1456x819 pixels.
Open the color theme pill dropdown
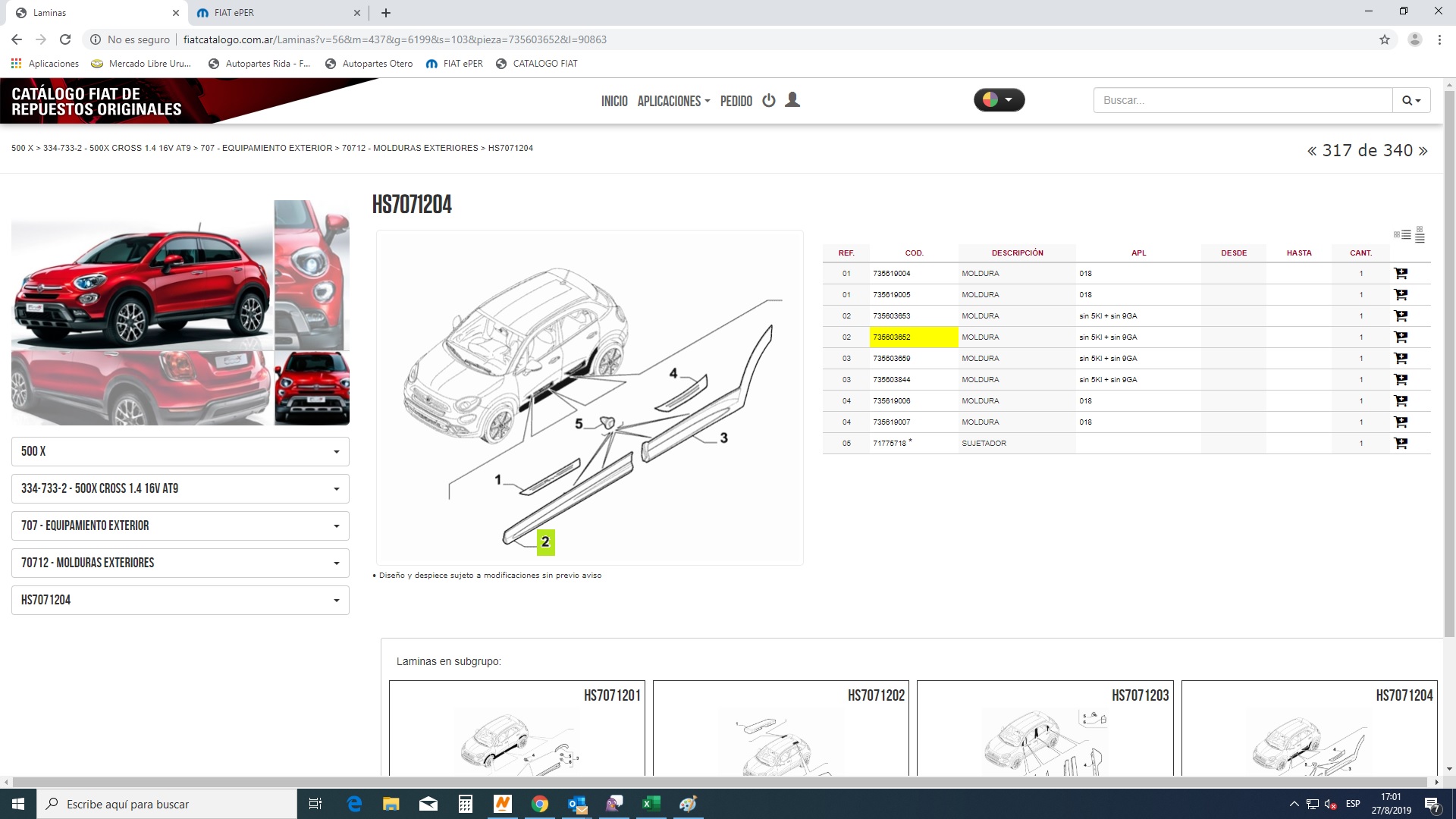(999, 100)
